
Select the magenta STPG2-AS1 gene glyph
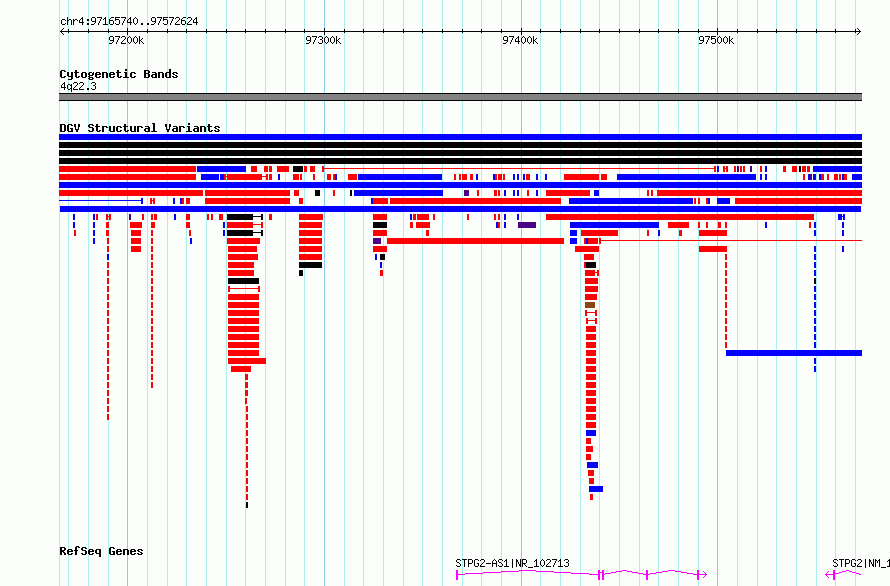[x=581, y=575]
